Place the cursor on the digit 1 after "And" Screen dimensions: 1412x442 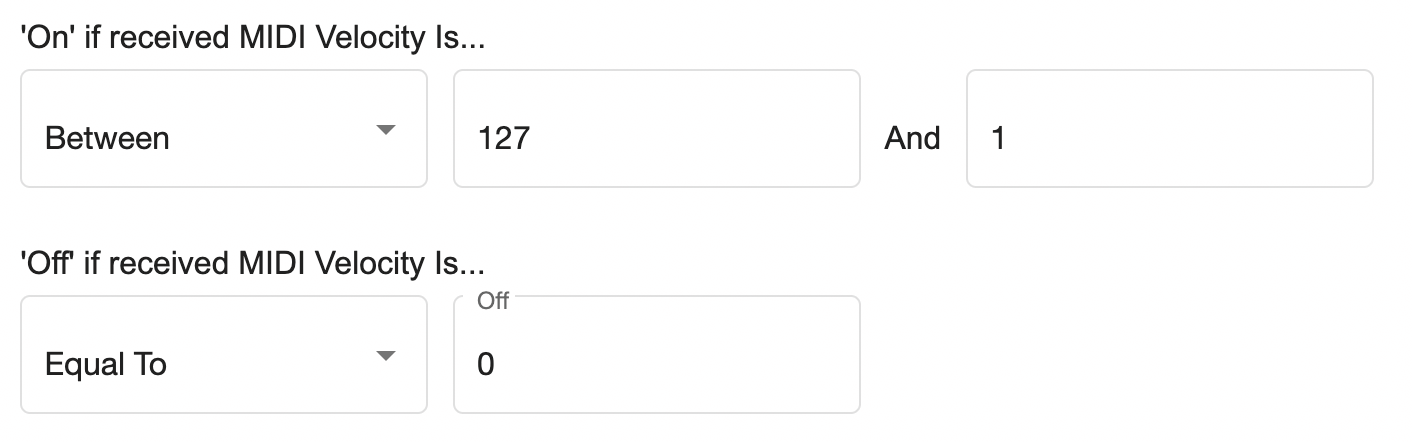pos(997,138)
